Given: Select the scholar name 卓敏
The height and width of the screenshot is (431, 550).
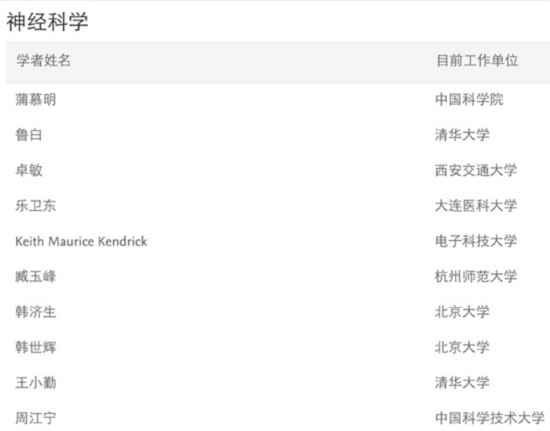Looking at the screenshot, I should pyautogui.click(x=29, y=170).
